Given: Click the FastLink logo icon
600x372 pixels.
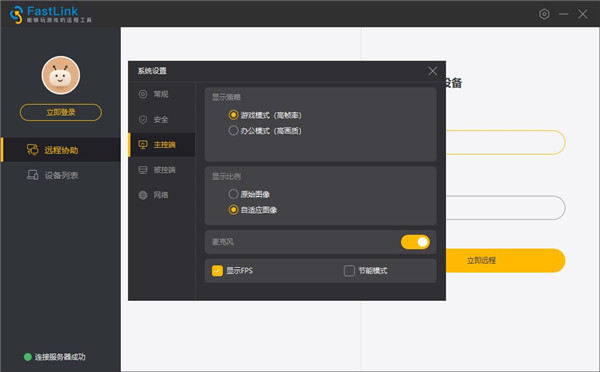Looking at the screenshot, I should tap(16, 15).
